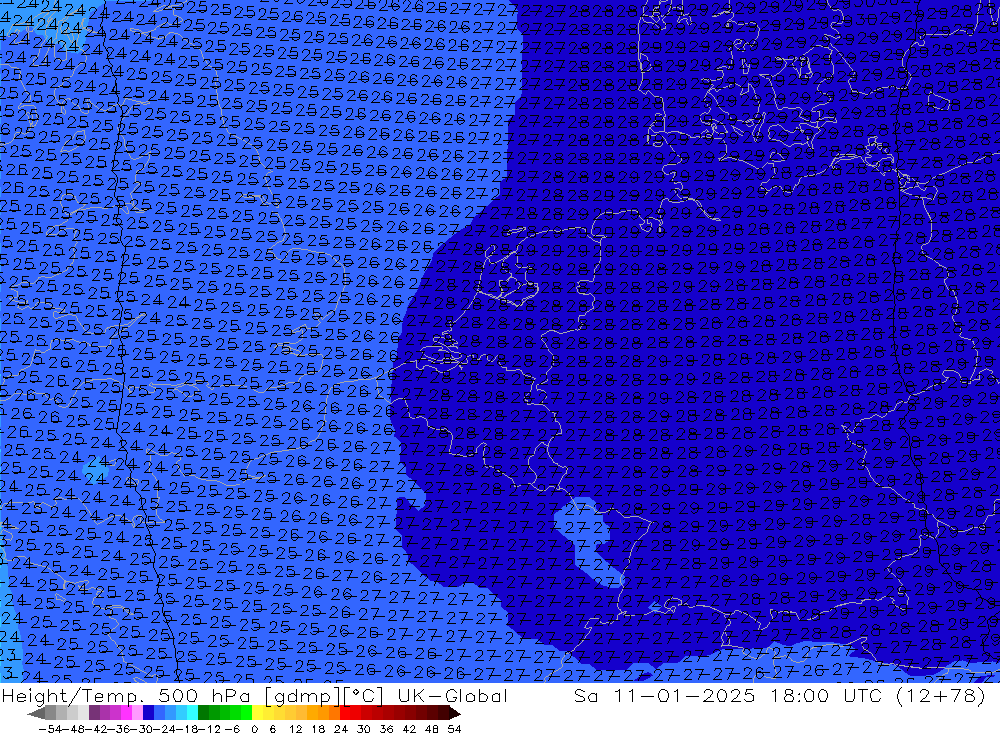Click the '[gdmp][°C]' units label
The image size is (1000, 733).
click(x=324, y=696)
